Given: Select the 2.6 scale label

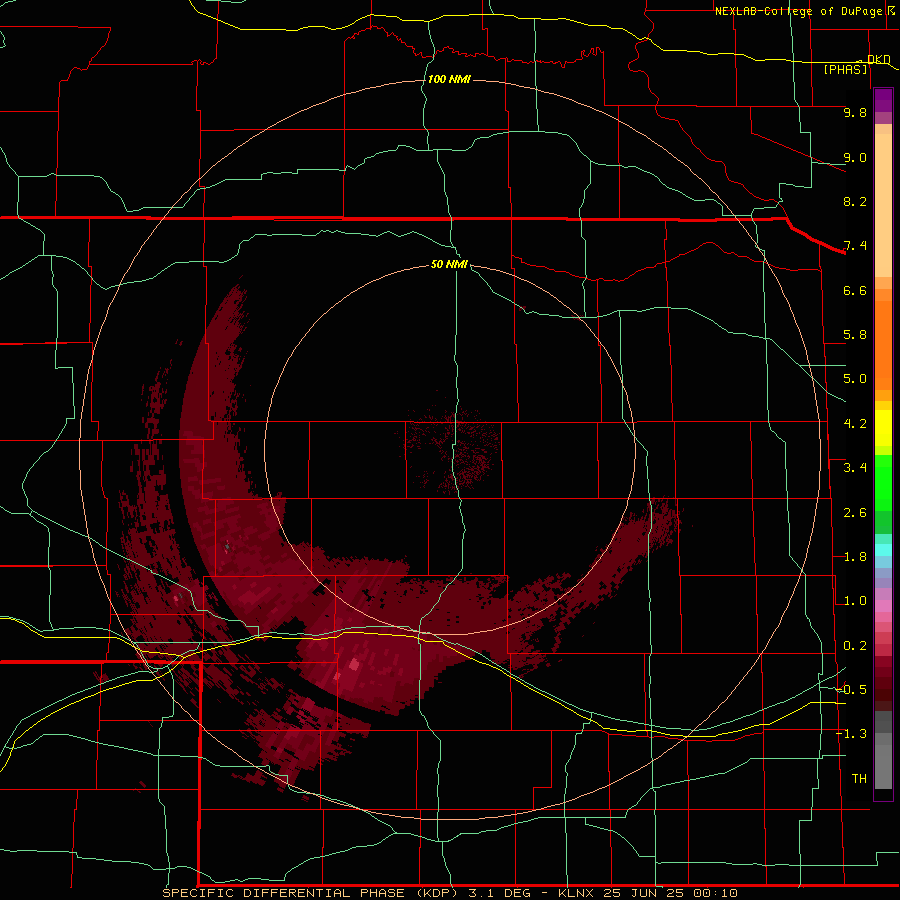Looking at the screenshot, I should [855, 513].
